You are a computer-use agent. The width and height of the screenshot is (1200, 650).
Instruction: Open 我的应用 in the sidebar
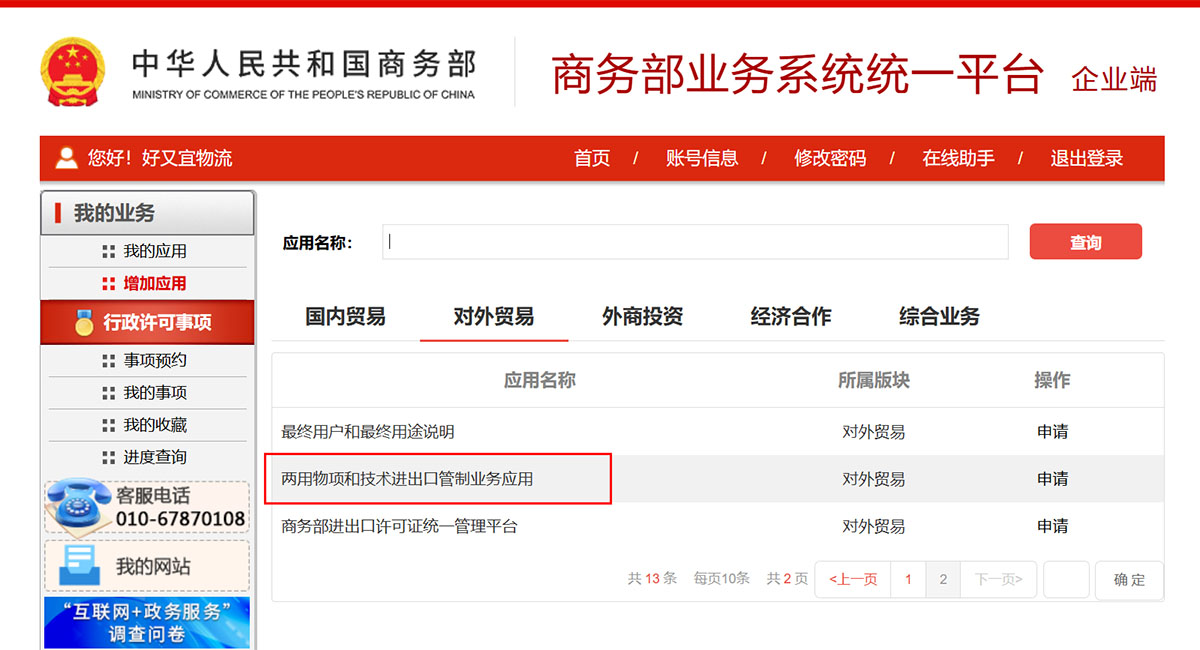click(x=155, y=251)
